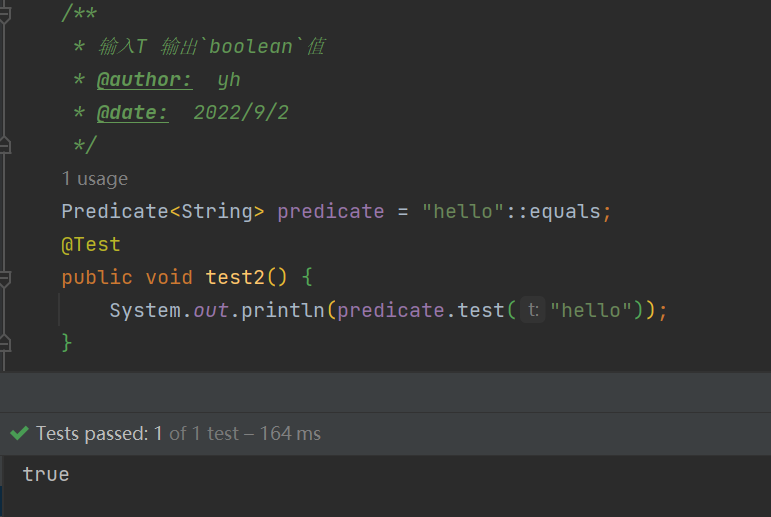Viewport: 771px width, 517px height.
Task: Click the closing brace fold marker
Action: click(x=5, y=343)
